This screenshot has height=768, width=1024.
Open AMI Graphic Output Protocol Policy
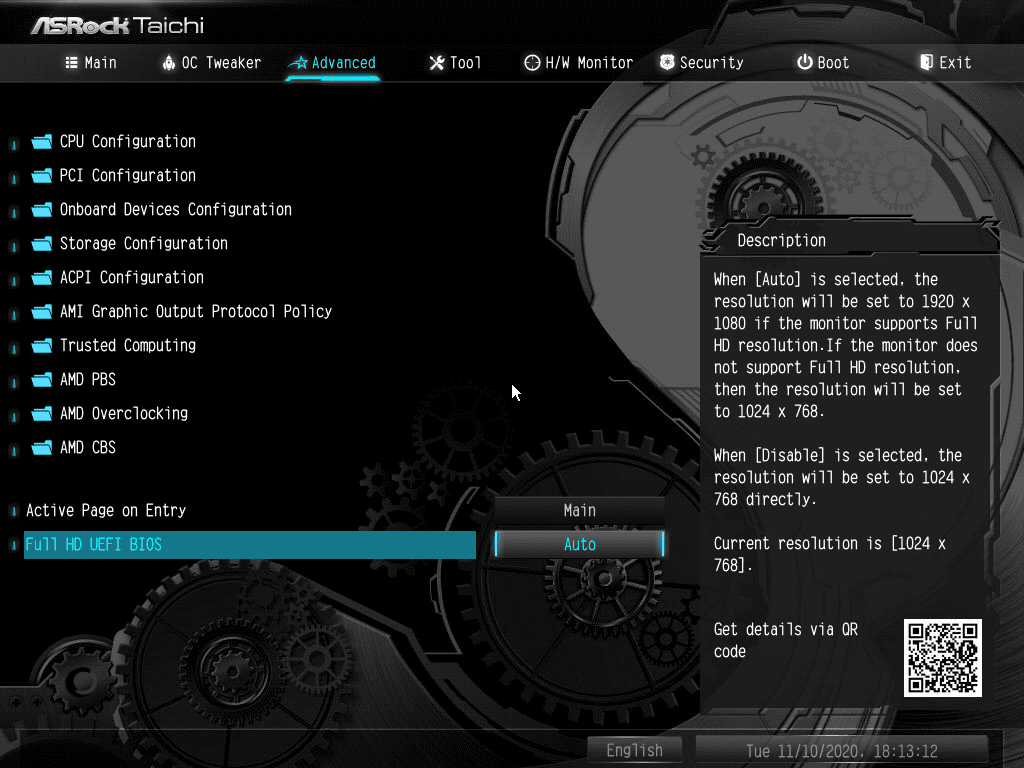(196, 312)
